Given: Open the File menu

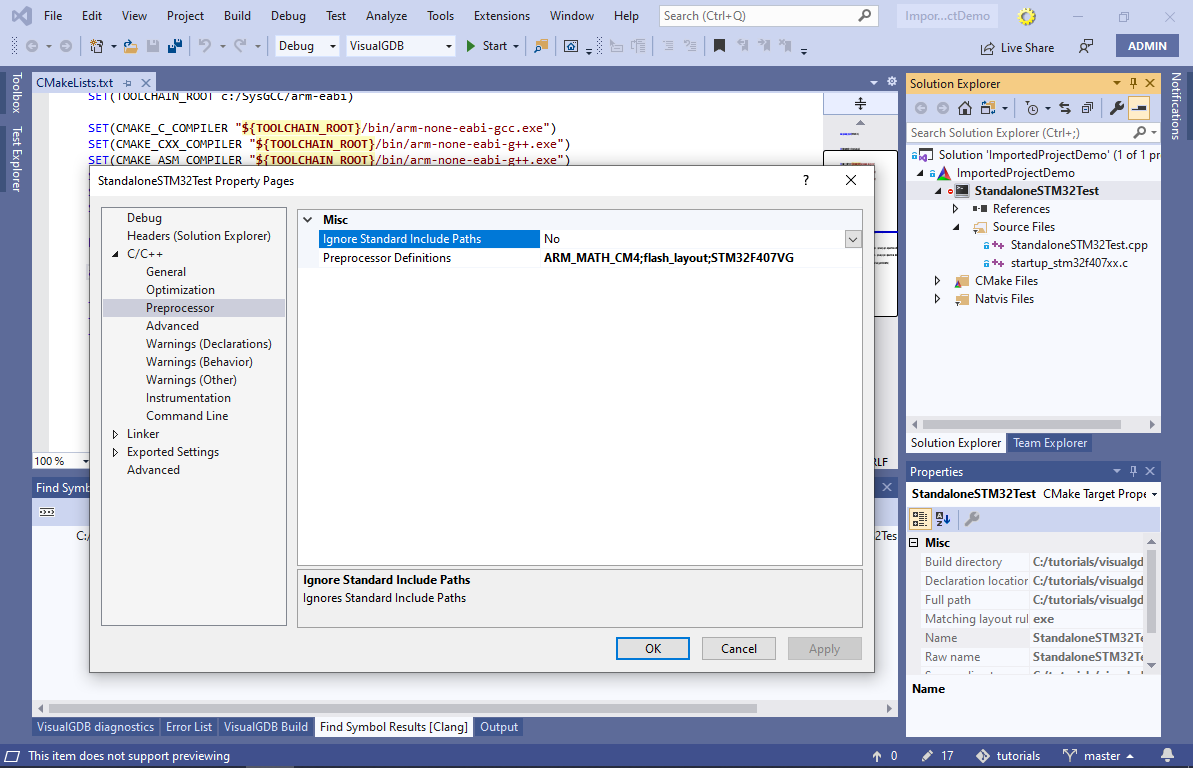Looking at the screenshot, I should click(x=53, y=16).
